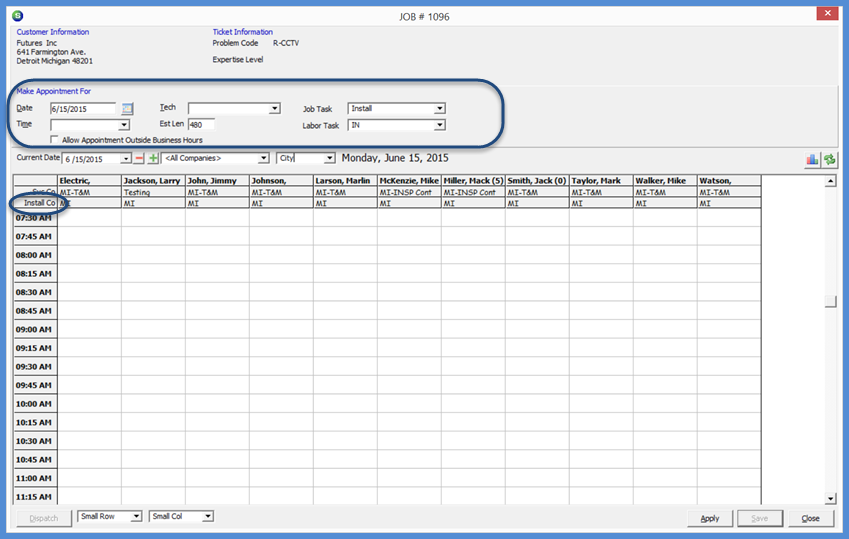Open the Labor Task IN dropdown

tap(440, 125)
